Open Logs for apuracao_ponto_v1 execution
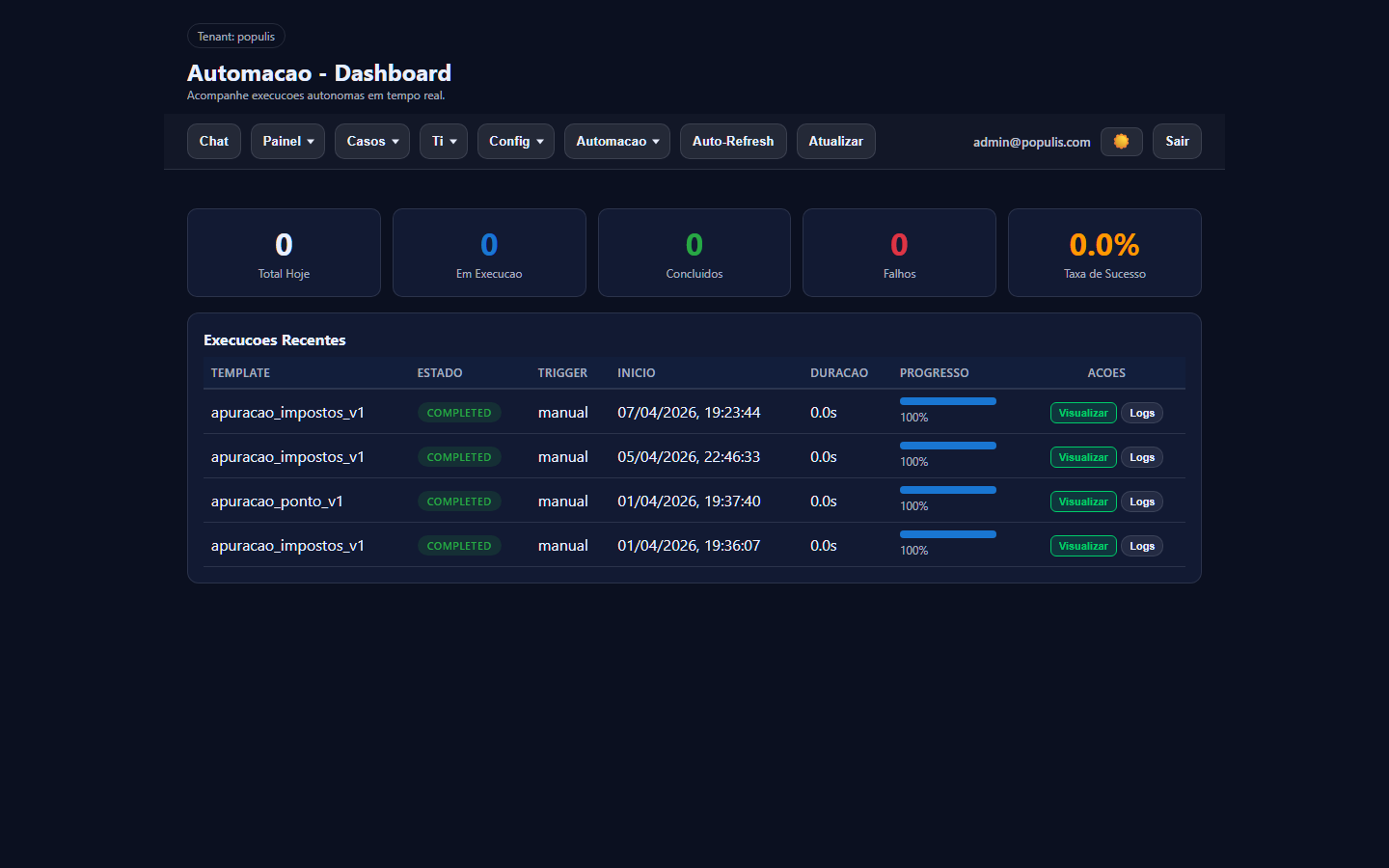This screenshot has height=868, width=1389. (1142, 502)
